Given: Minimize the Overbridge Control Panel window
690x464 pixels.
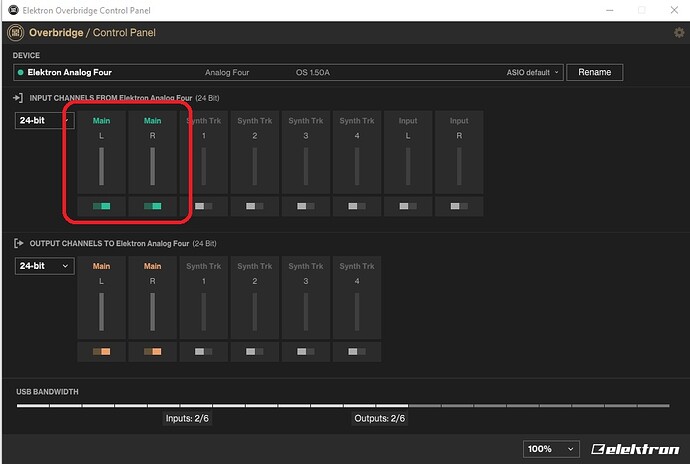Looking at the screenshot, I should point(610,10).
